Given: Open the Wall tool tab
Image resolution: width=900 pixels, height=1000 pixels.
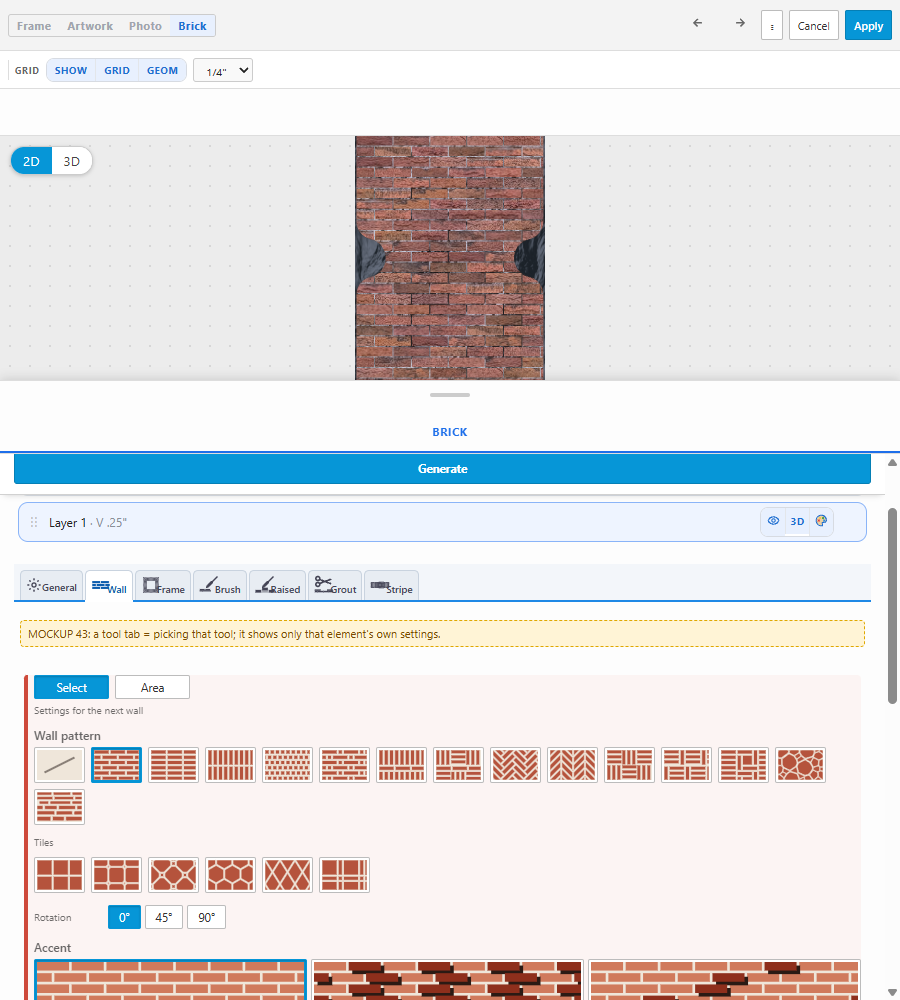Looking at the screenshot, I should pyautogui.click(x=109, y=586).
